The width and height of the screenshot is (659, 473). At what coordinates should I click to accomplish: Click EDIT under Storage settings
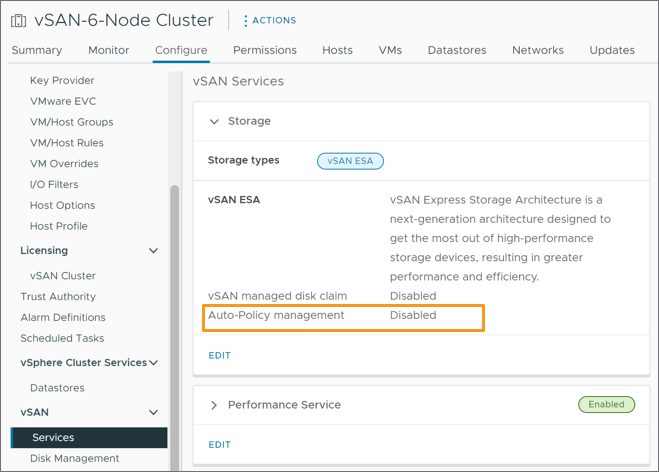point(219,355)
